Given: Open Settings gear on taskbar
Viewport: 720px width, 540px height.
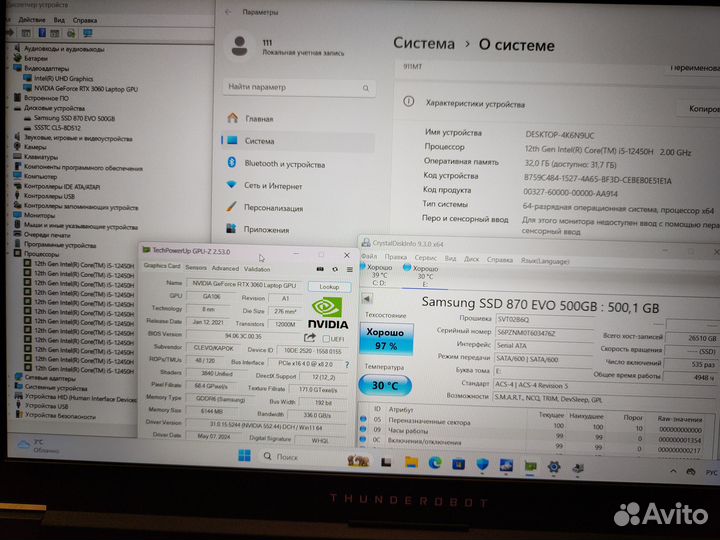Looking at the screenshot, I should click(x=554, y=467).
